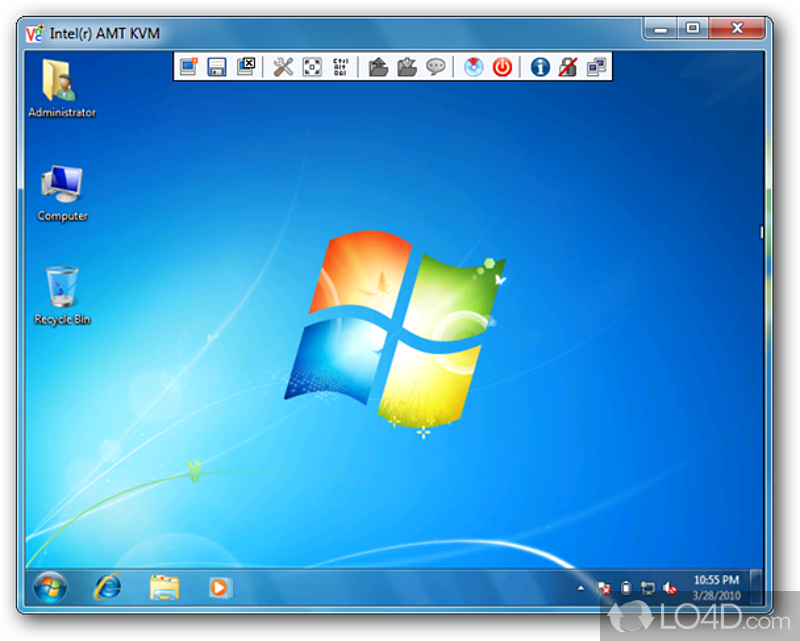Open connection options wrench-and-screwdriver icon
The width and height of the screenshot is (800, 641).
pyautogui.click(x=283, y=67)
